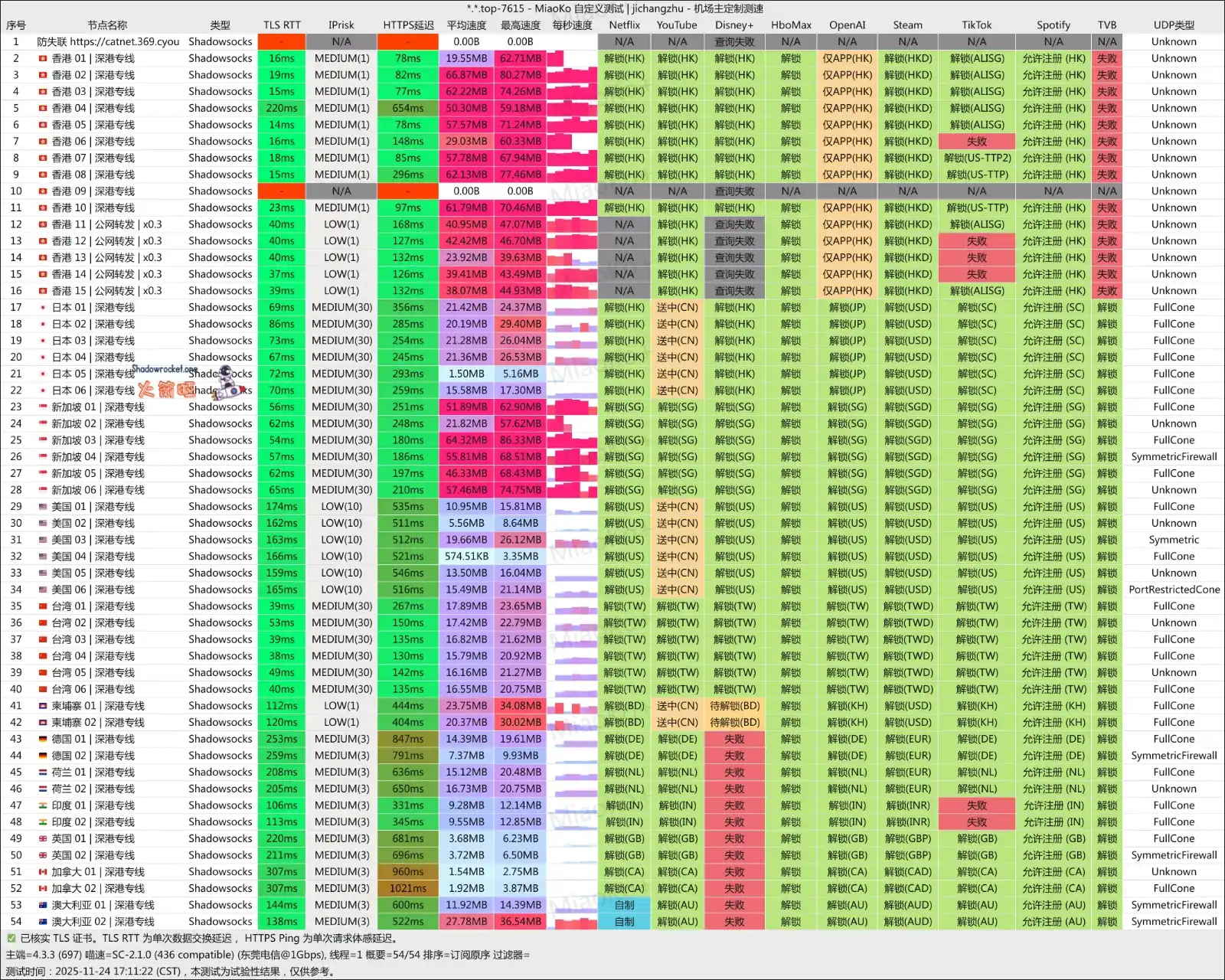
Task: Click the Australian flag beside 澳大利亚 01
Action: (x=43, y=905)
